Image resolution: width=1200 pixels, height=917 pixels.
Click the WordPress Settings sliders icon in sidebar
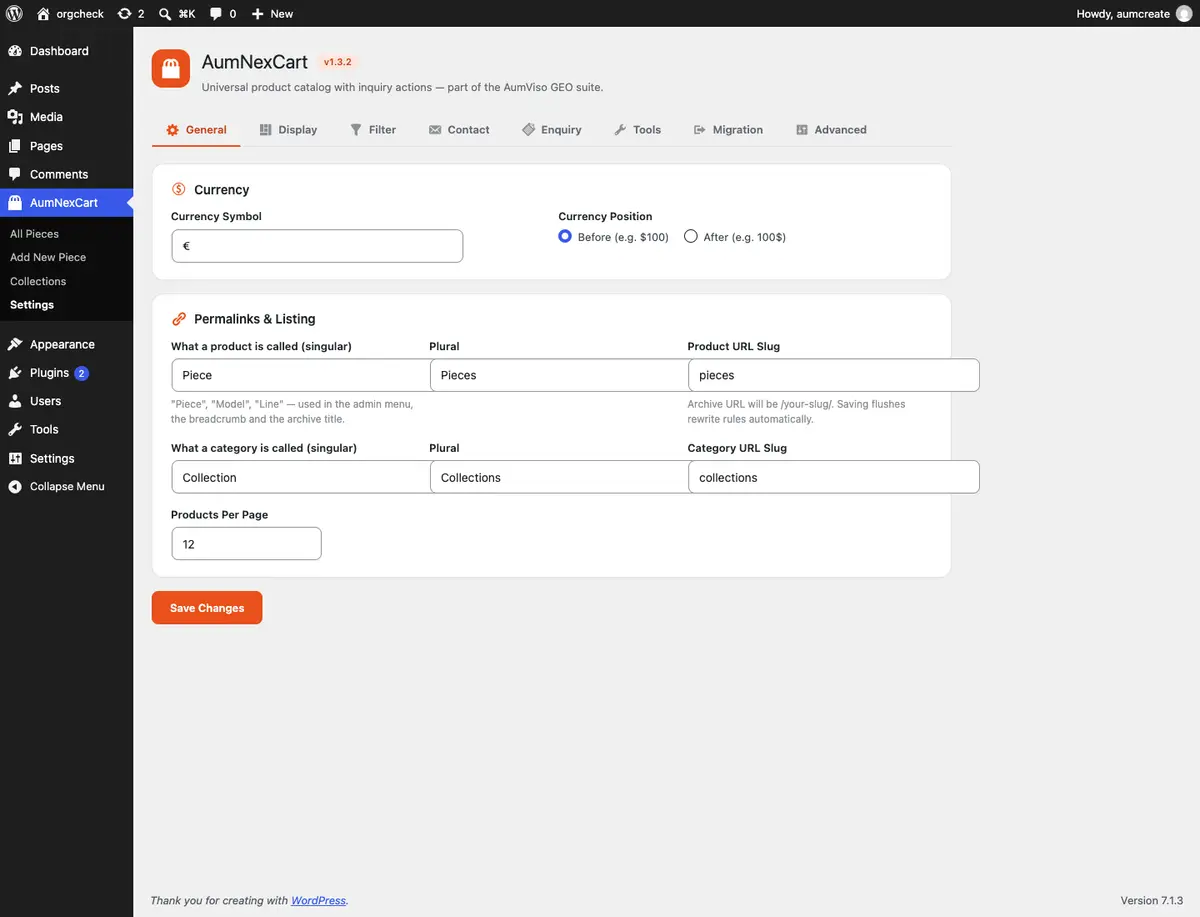[15, 458]
